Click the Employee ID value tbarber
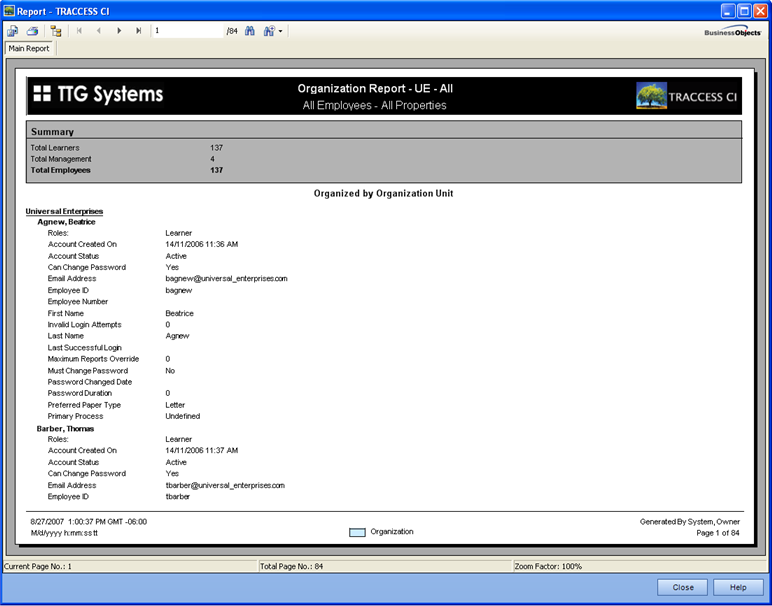The image size is (772, 606). [x=178, y=497]
